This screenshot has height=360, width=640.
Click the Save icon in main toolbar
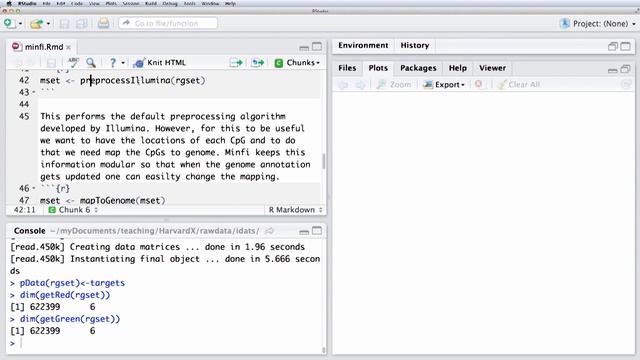click(64, 24)
